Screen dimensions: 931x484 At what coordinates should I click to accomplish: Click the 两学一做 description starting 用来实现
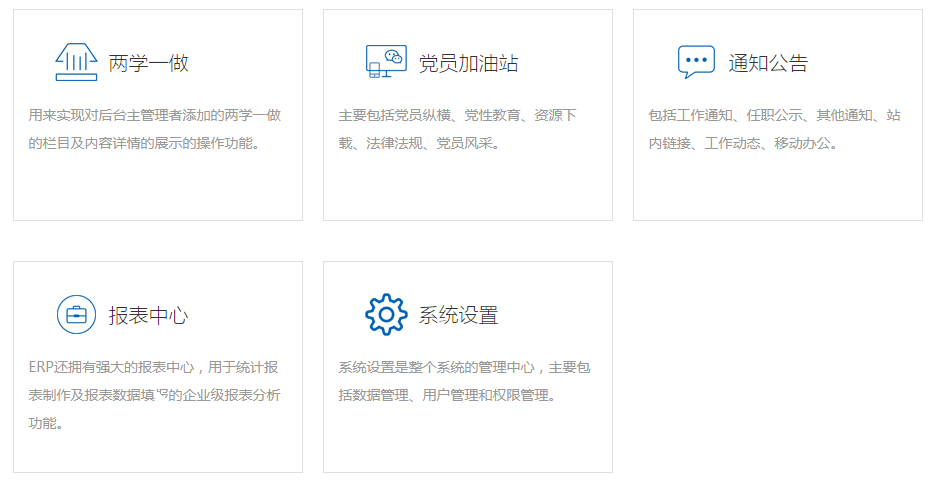[x=155, y=129]
